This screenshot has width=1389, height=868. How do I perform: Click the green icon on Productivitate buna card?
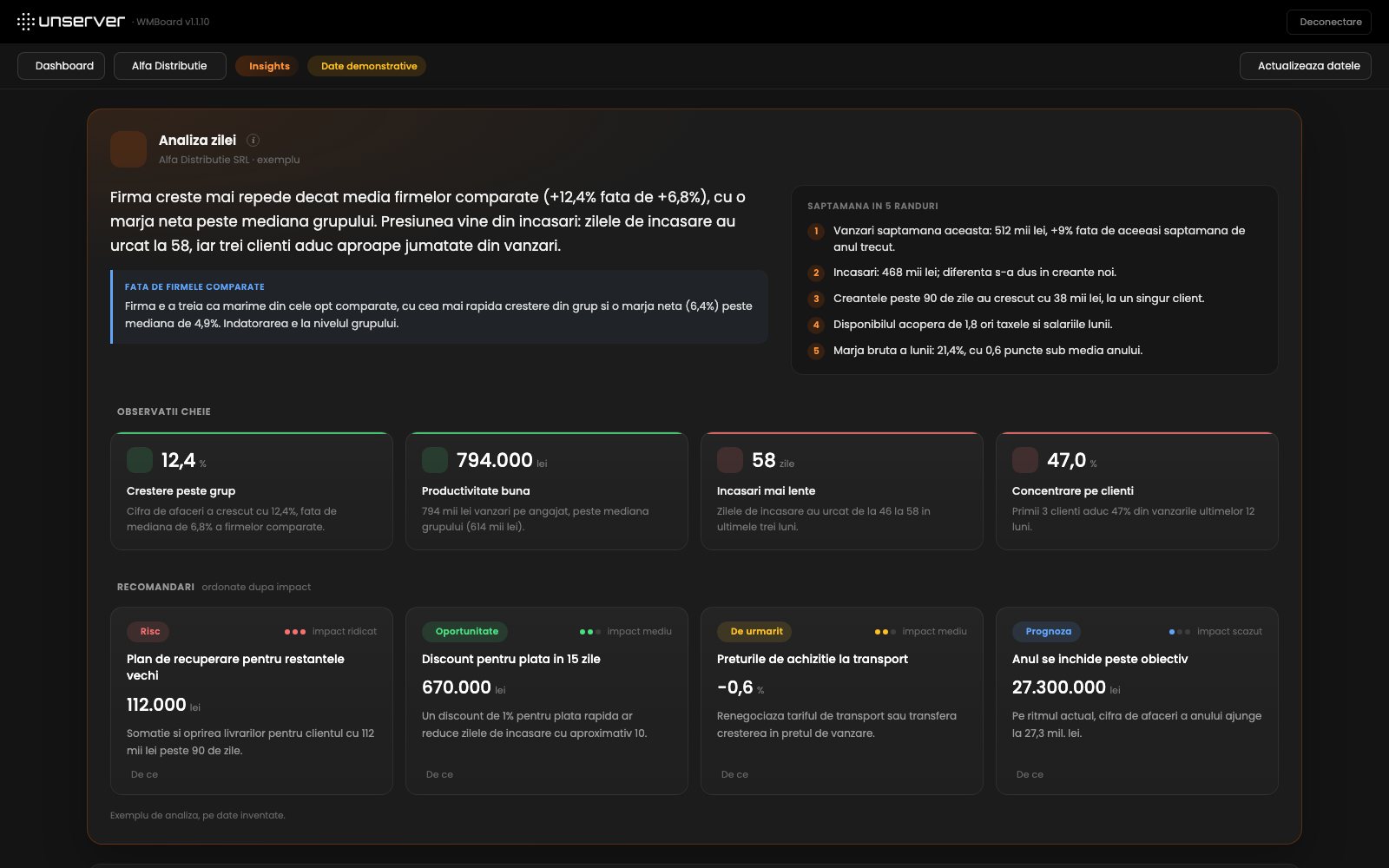pos(435,460)
